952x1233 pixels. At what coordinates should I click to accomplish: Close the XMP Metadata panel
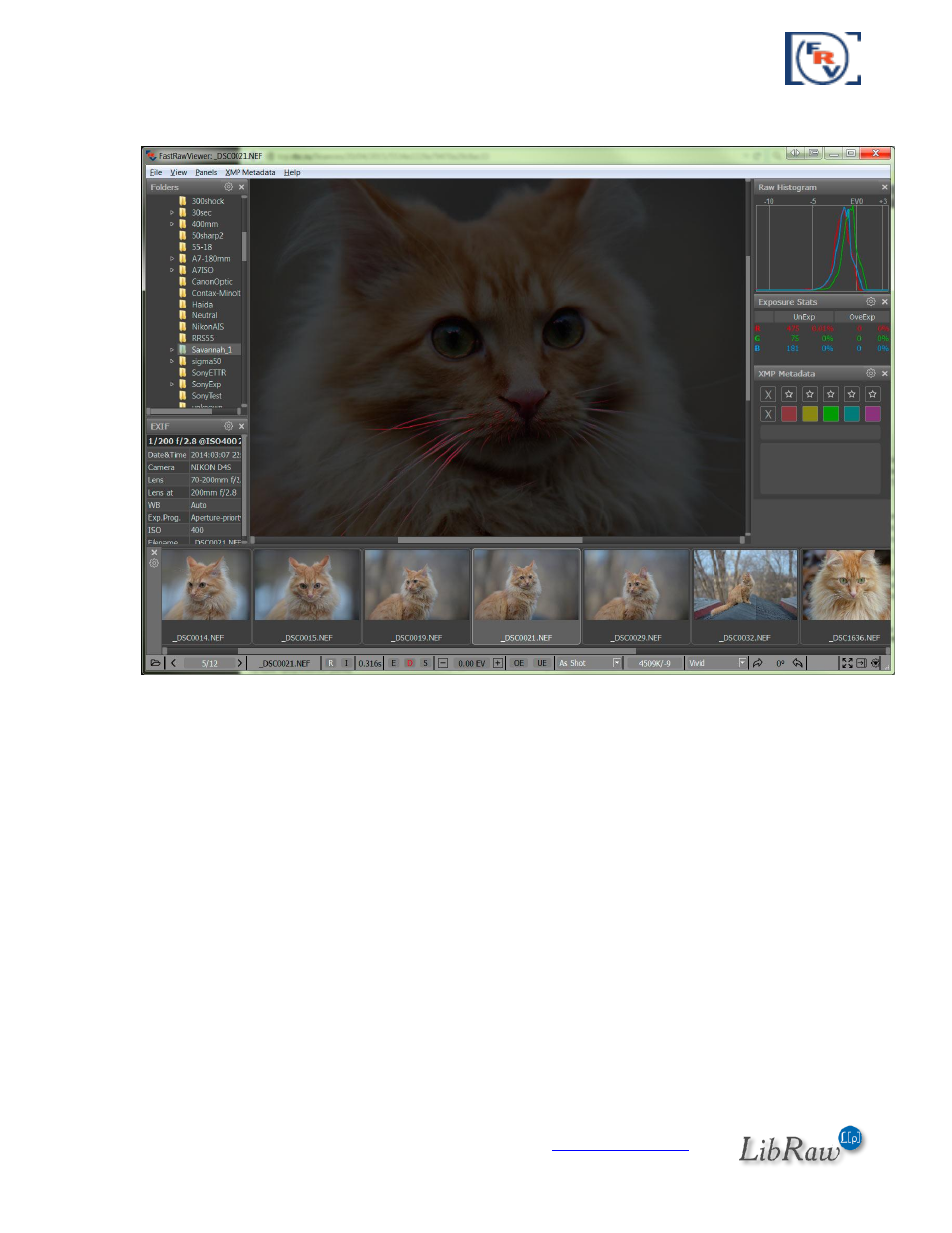pyautogui.click(x=884, y=373)
